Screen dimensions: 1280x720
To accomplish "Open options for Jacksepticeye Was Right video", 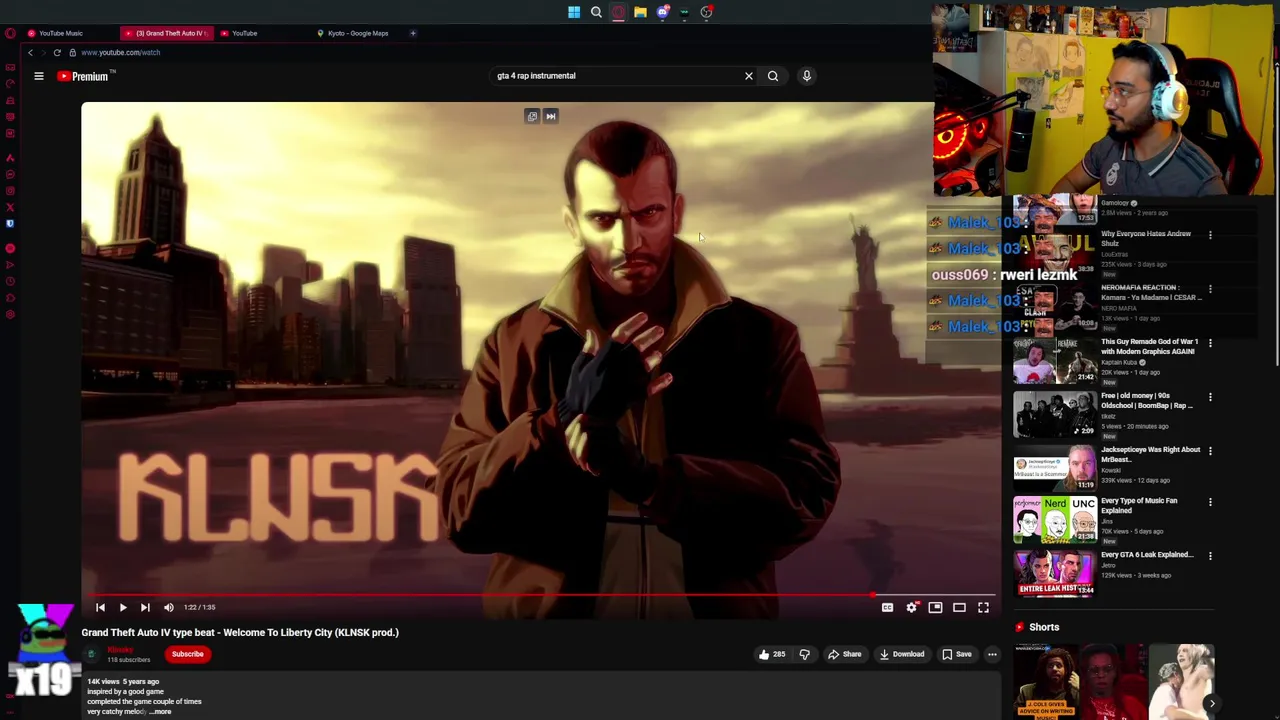I will [x=1210, y=452].
